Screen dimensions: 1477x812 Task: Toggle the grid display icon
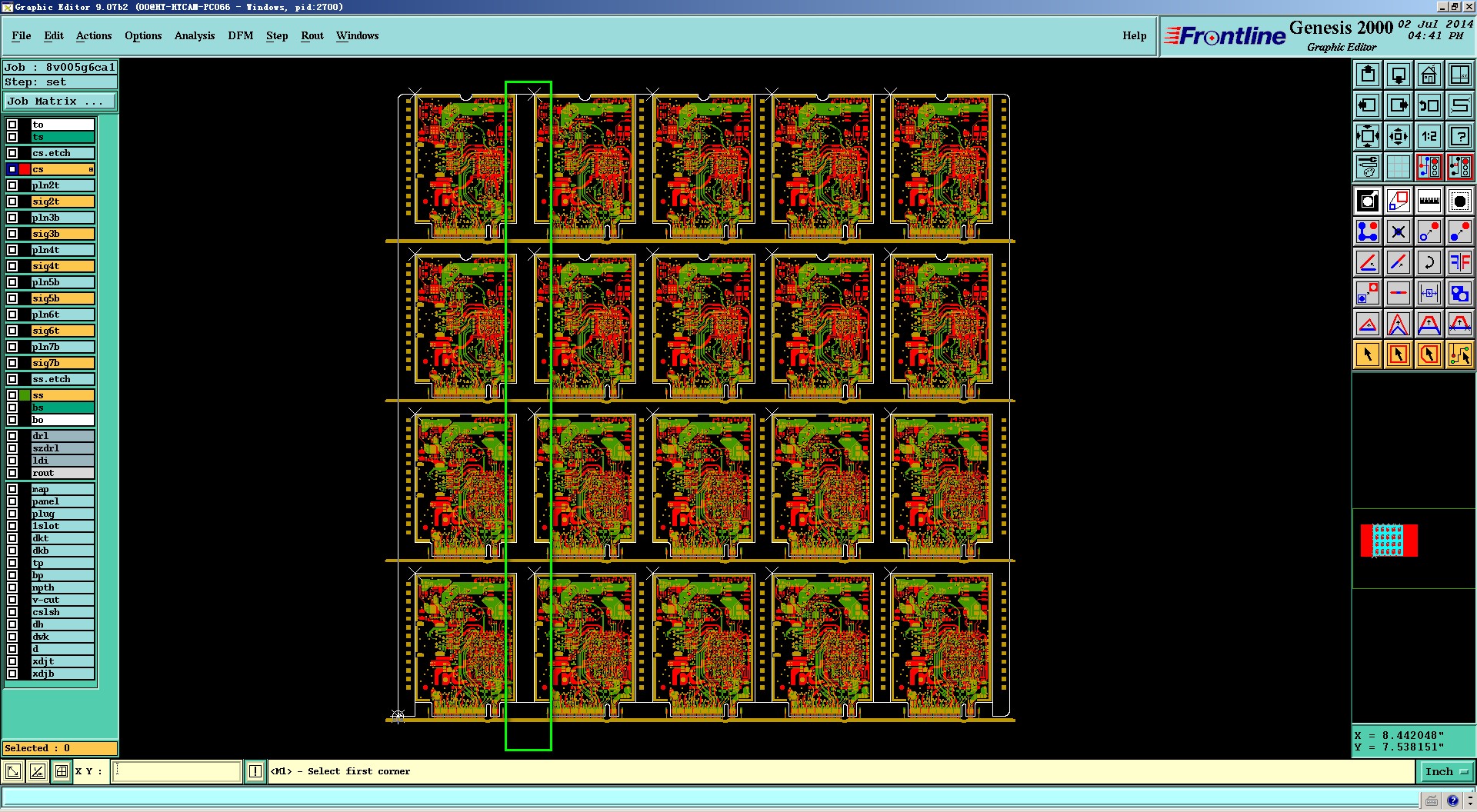tap(1399, 167)
